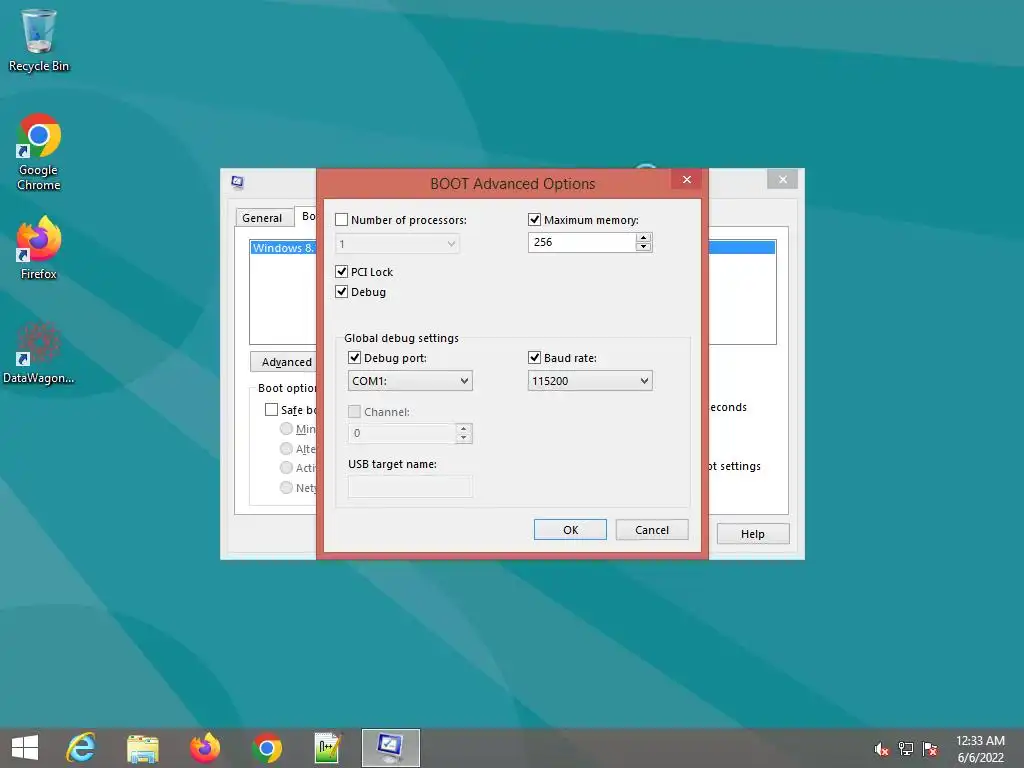Toggle the PCI Lock checkbox
Screen dimensions: 1024x768
point(342,271)
